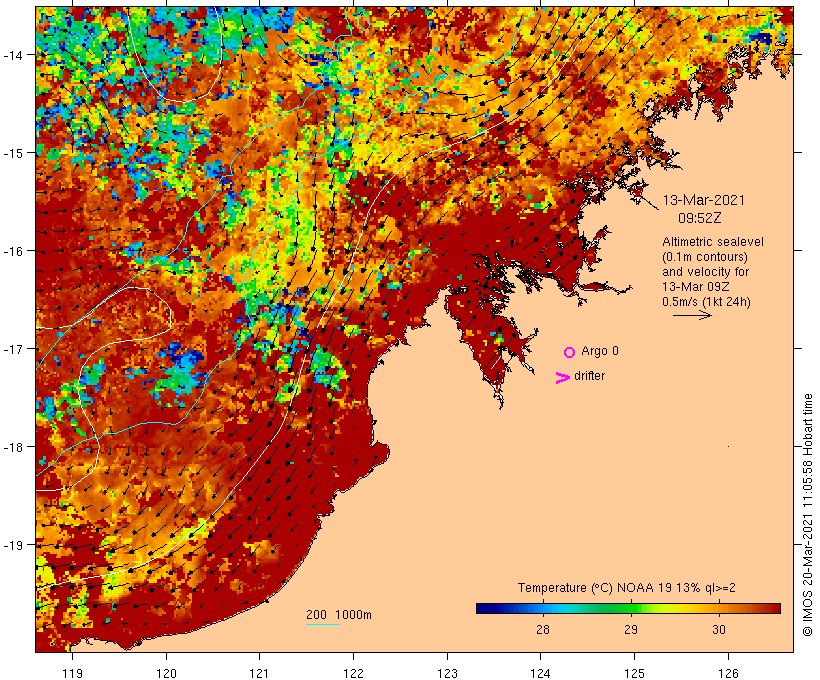Click longitude axis label 125

[x=634, y=673]
